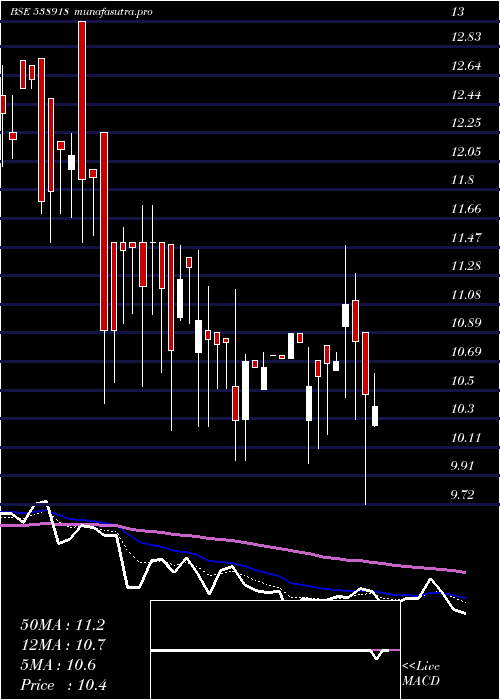Screen dimensions: 500x700
Task: Click the 12.44 price level label
Action: coord(466,95)
